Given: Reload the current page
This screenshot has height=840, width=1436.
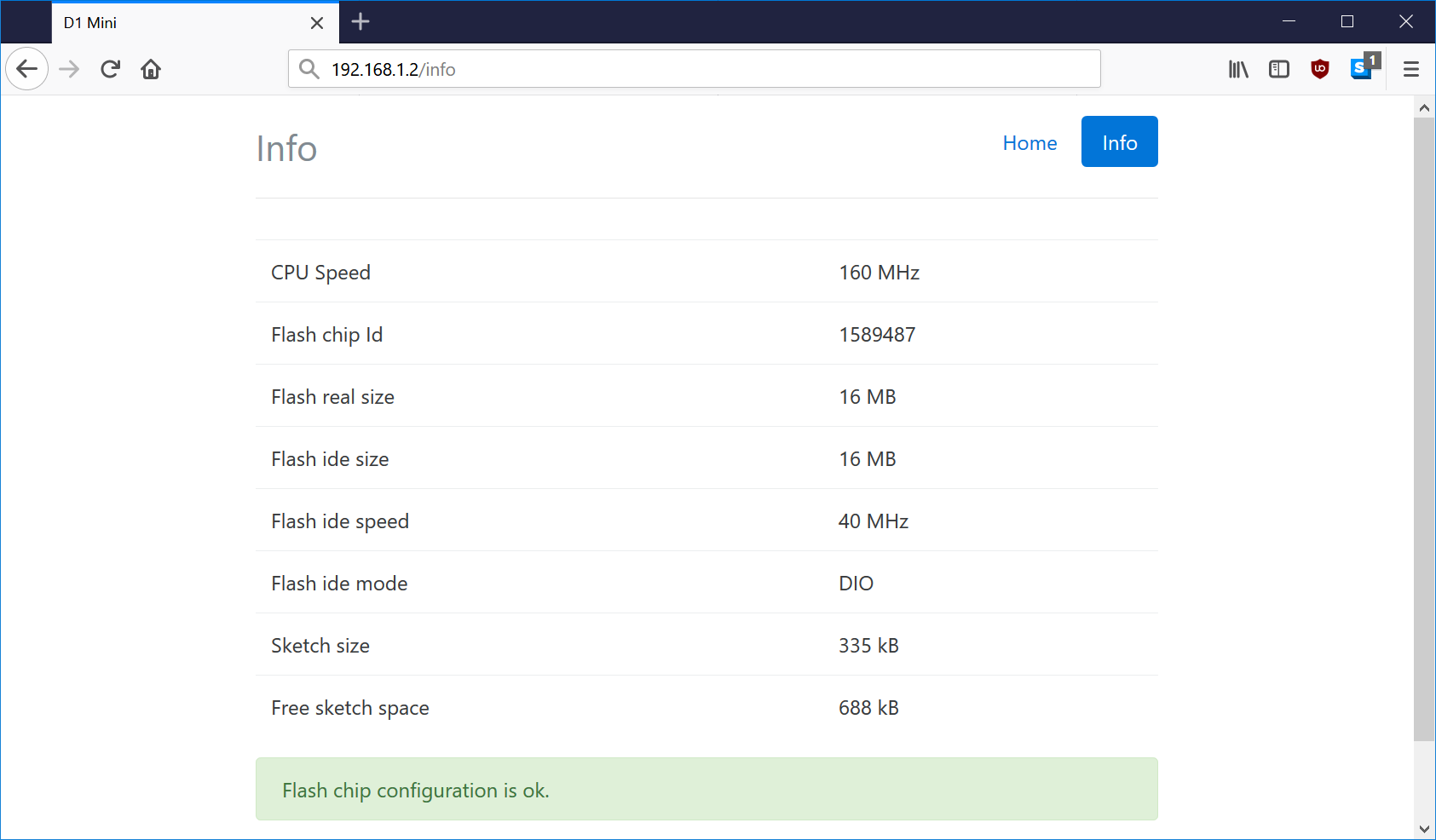Looking at the screenshot, I should pos(110,69).
